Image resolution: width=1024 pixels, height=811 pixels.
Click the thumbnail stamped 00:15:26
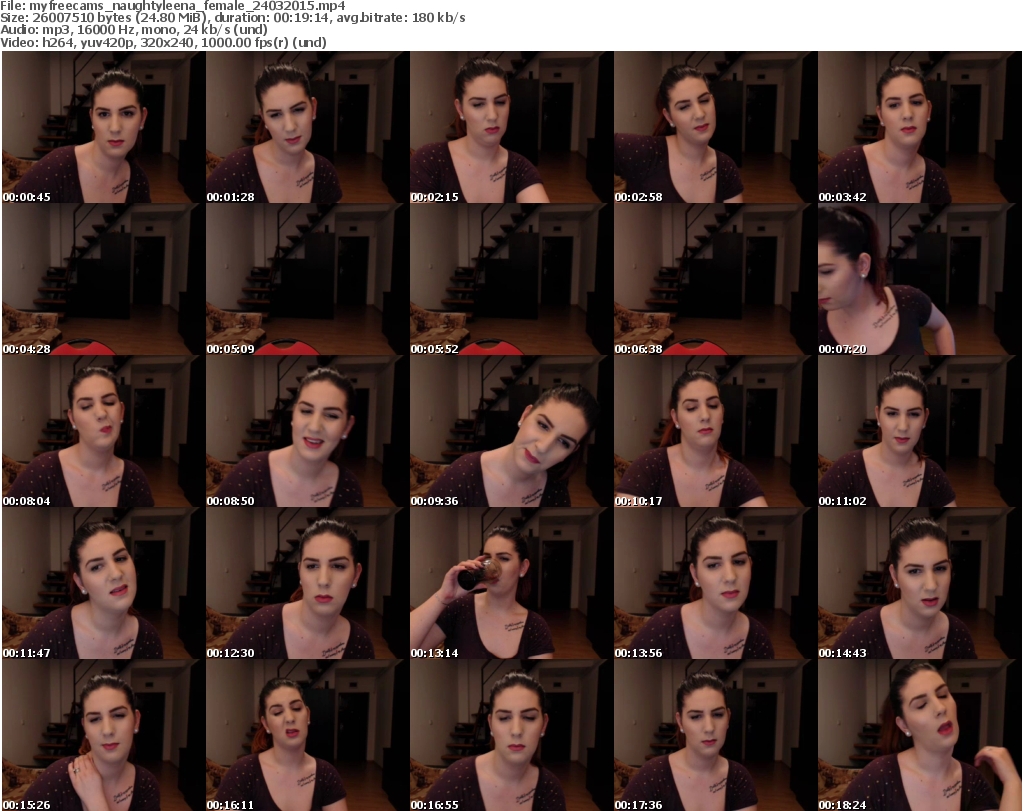pos(104,735)
